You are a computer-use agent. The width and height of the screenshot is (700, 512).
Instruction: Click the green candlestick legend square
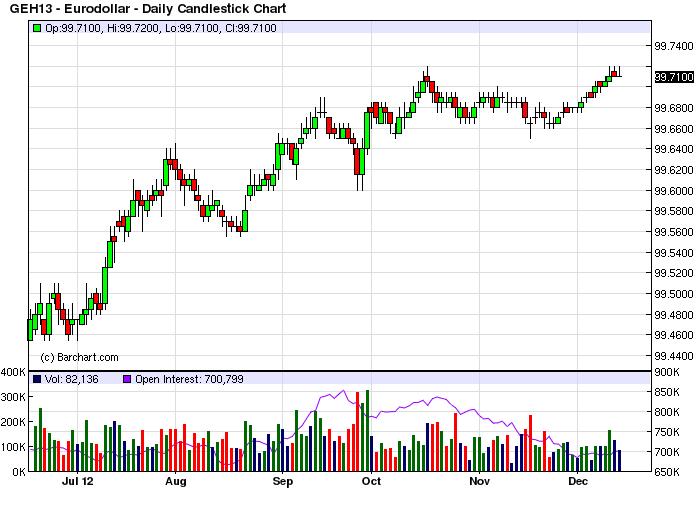37,28
